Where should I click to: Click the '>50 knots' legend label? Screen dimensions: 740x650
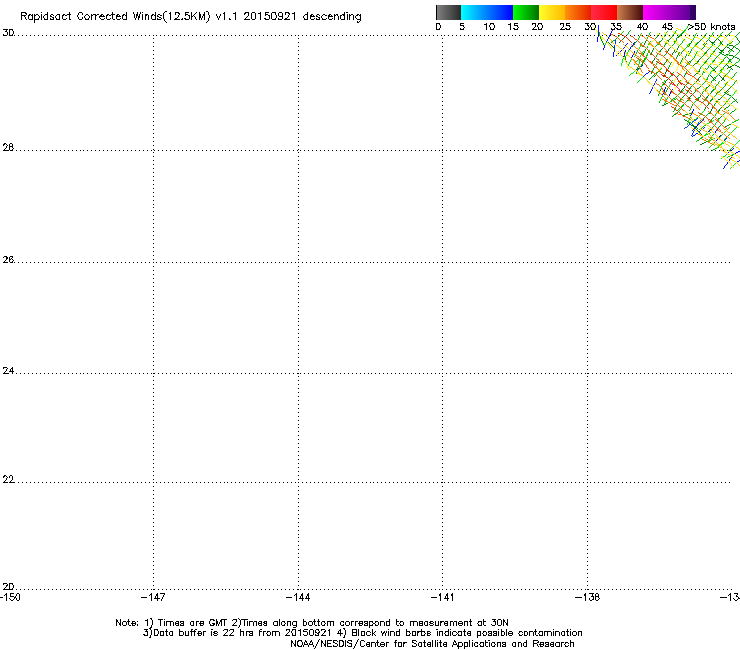tap(712, 27)
